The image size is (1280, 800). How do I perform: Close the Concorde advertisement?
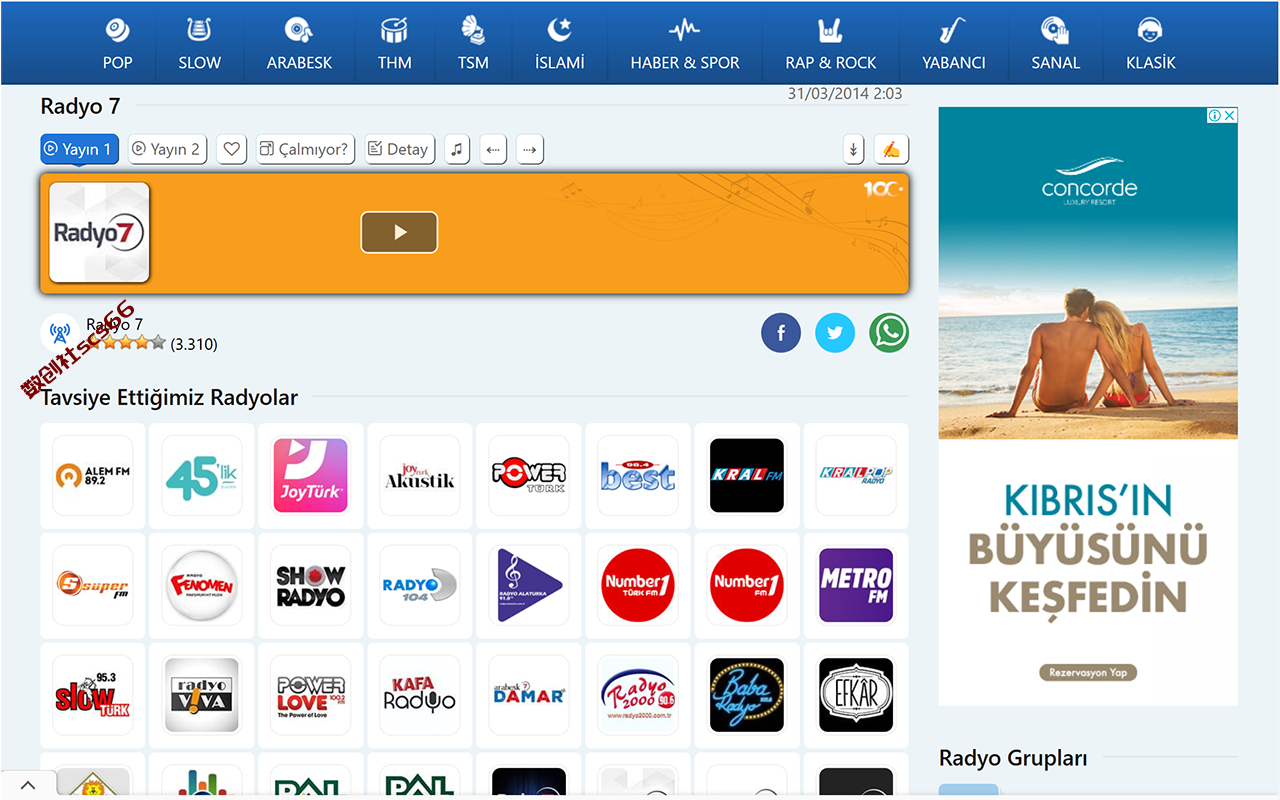click(1230, 116)
